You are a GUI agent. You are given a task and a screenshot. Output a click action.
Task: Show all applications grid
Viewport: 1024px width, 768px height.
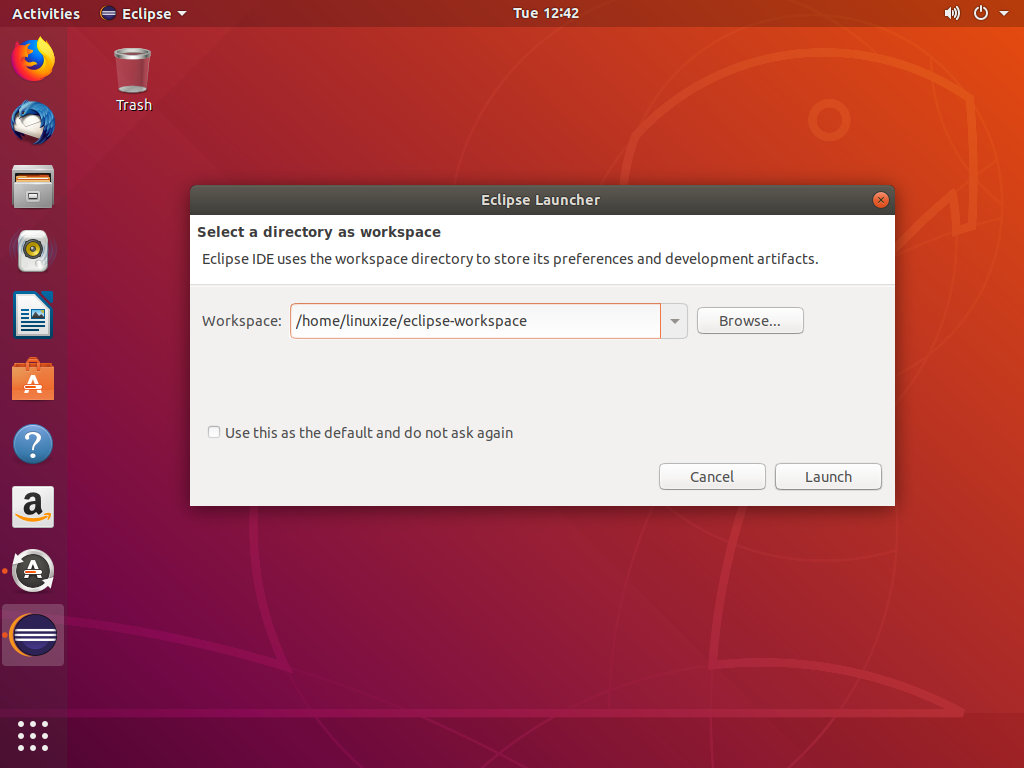[33, 736]
